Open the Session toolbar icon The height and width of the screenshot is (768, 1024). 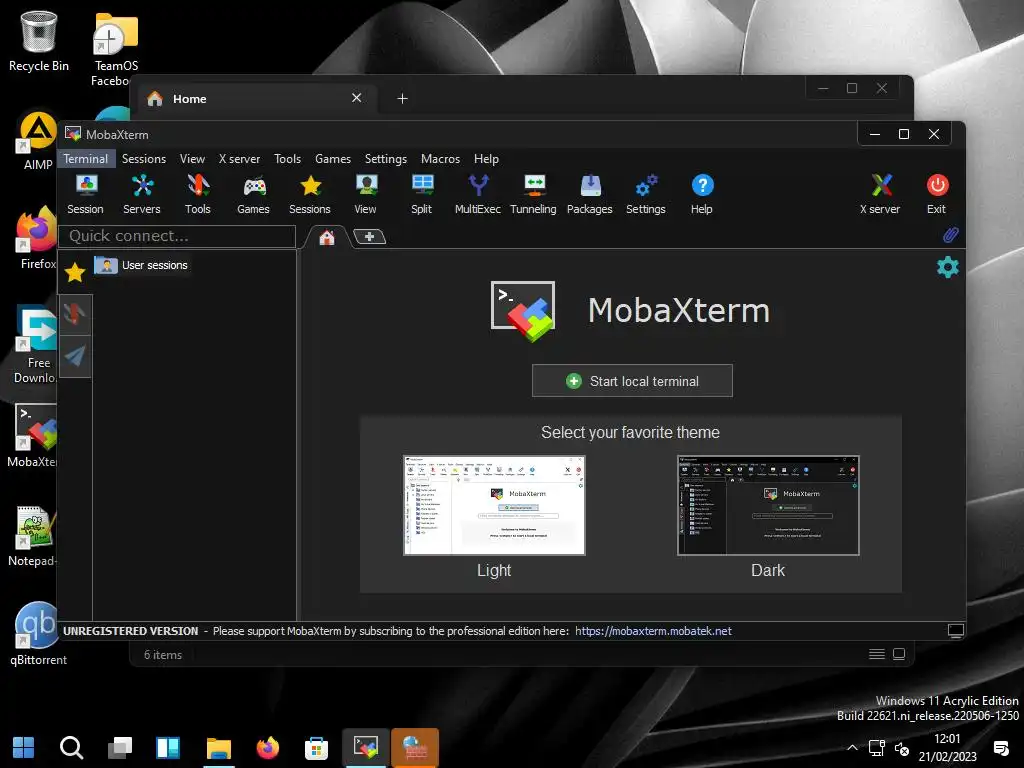pos(86,195)
